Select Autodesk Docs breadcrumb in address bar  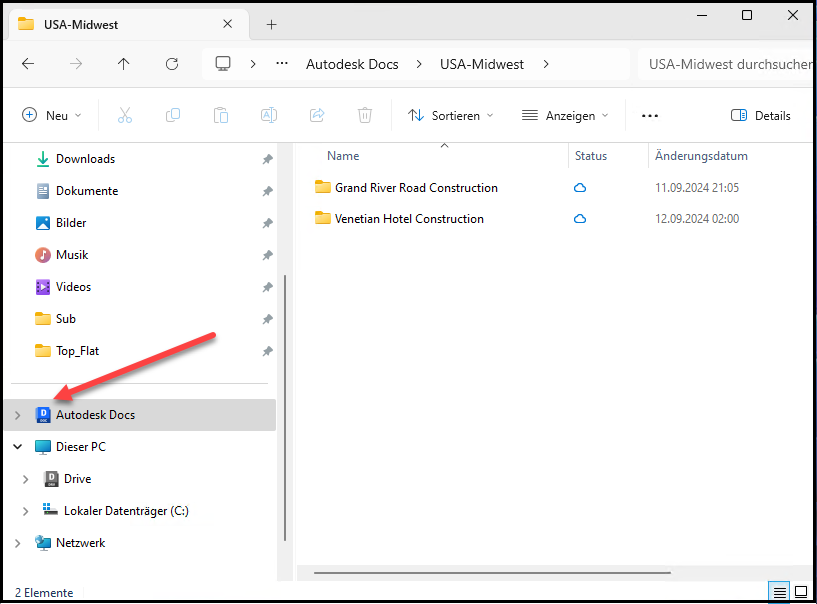point(352,64)
